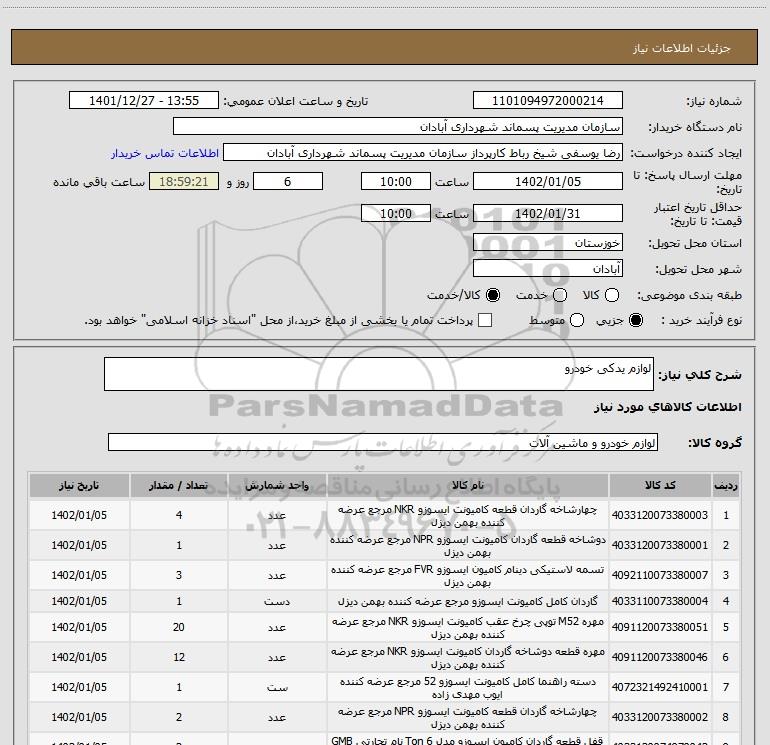Click quantity 20 in row 5
Viewport: 770px width, 745px height.
pyautogui.click(x=179, y=627)
